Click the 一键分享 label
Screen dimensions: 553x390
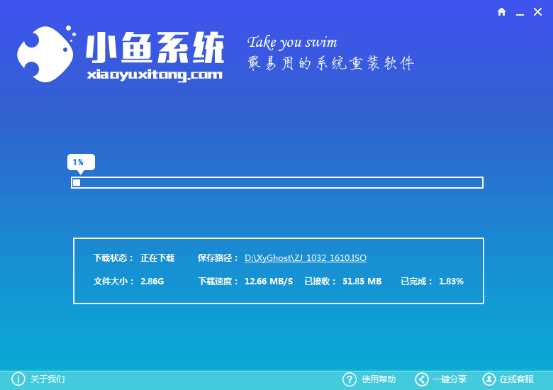tap(450, 379)
